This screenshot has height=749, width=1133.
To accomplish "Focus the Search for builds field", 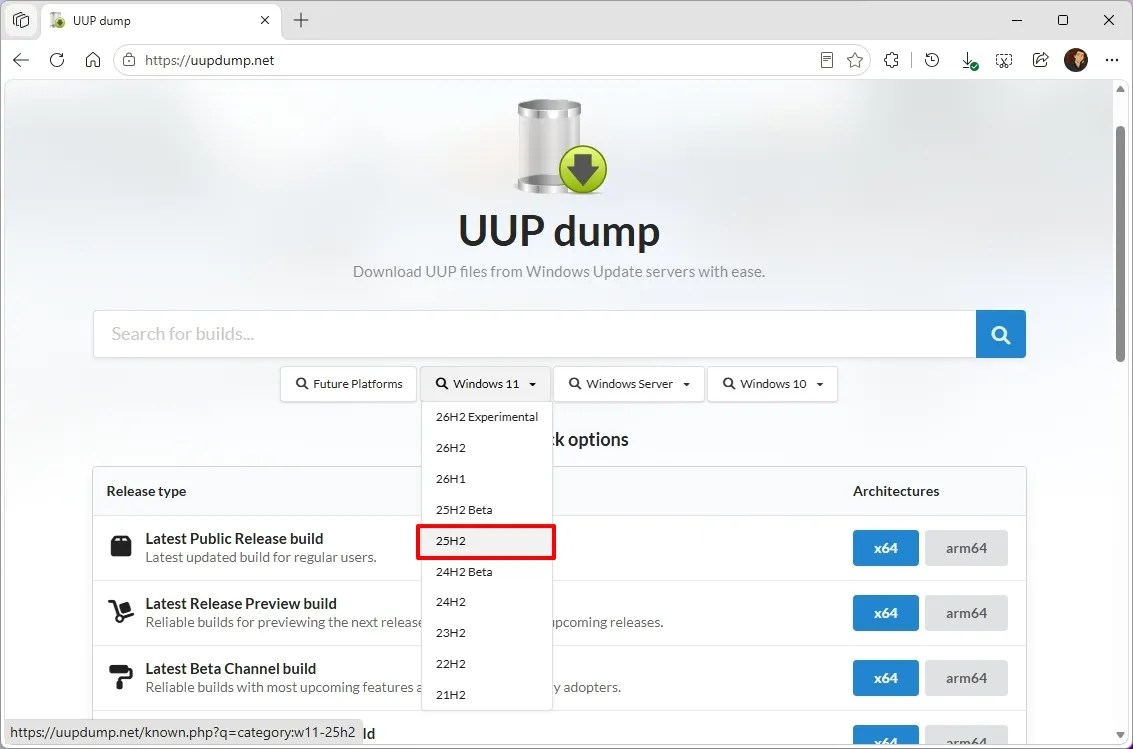I will click(x=534, y=334).
